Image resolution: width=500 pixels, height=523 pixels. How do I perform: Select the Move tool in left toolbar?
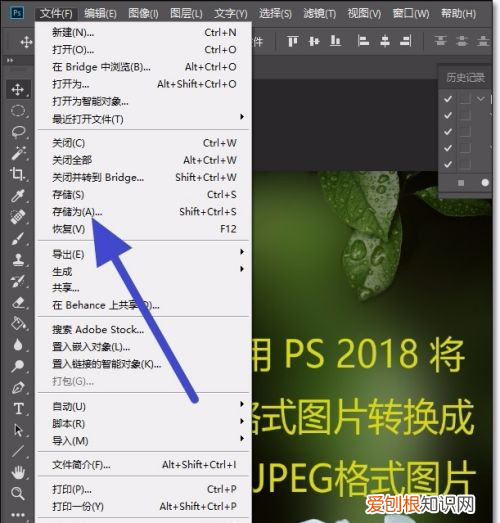pos(18,89)
